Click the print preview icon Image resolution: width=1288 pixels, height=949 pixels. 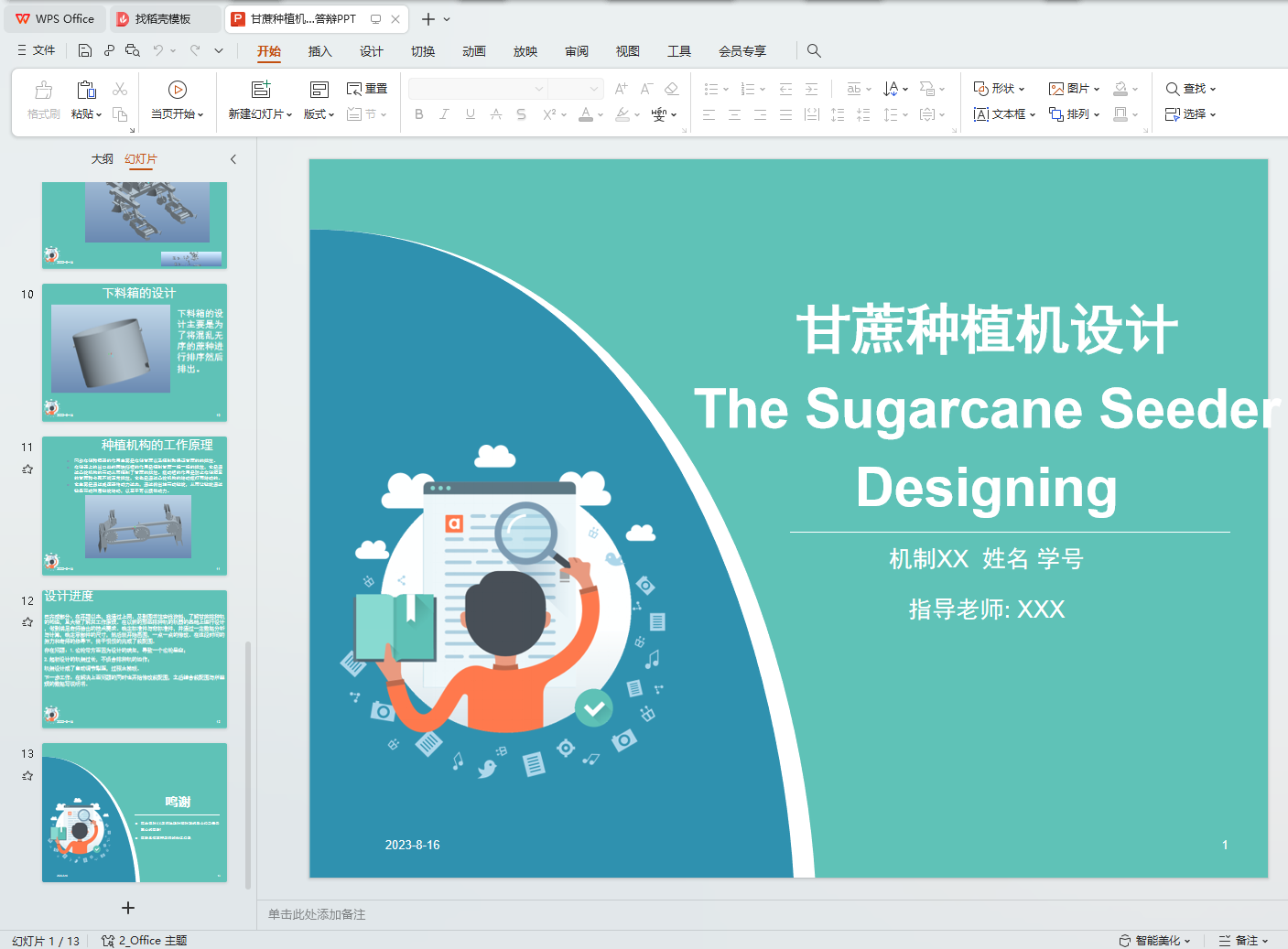(x=133, y=50)
